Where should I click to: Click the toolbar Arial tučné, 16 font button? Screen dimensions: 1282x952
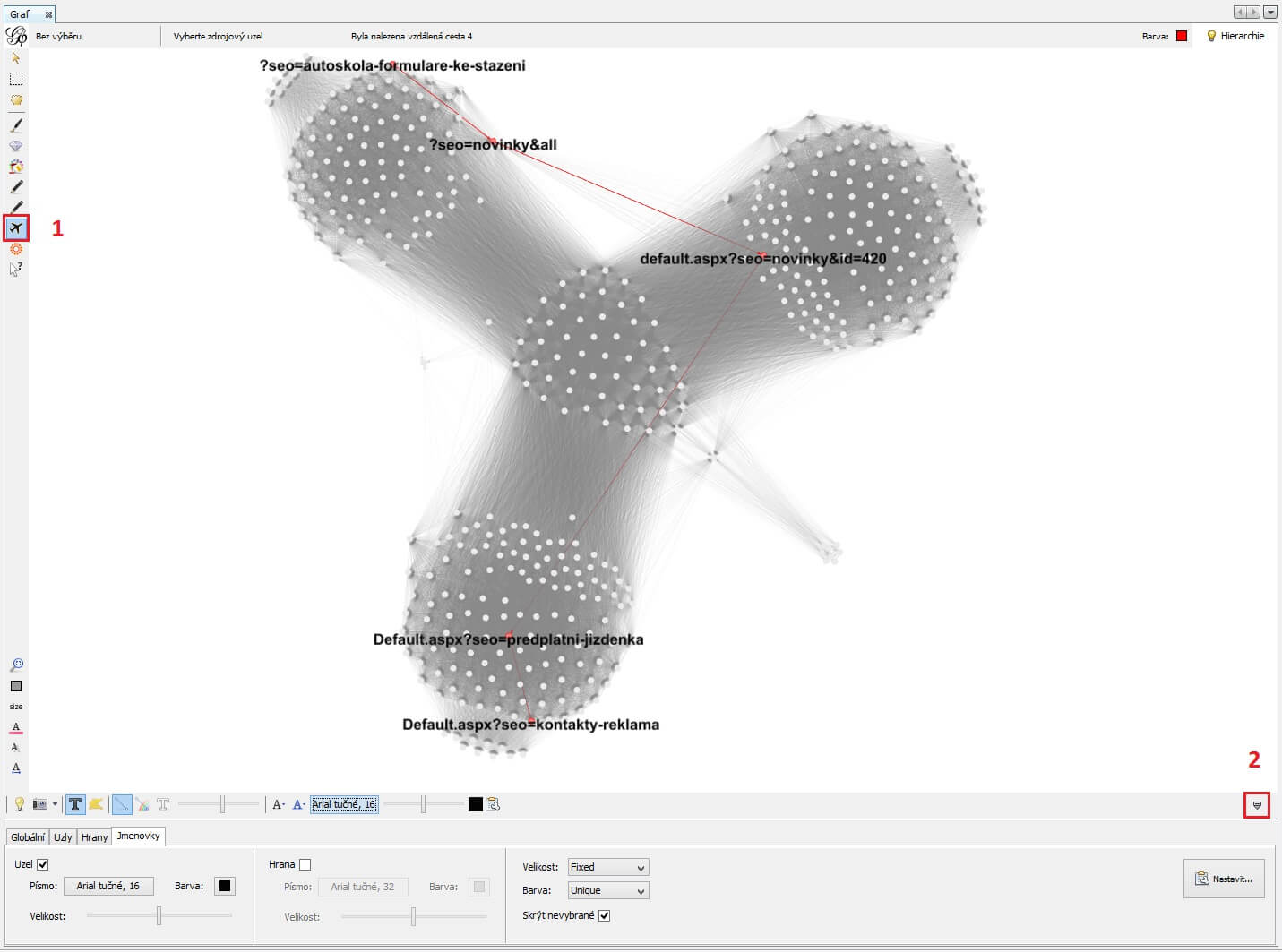344,804
